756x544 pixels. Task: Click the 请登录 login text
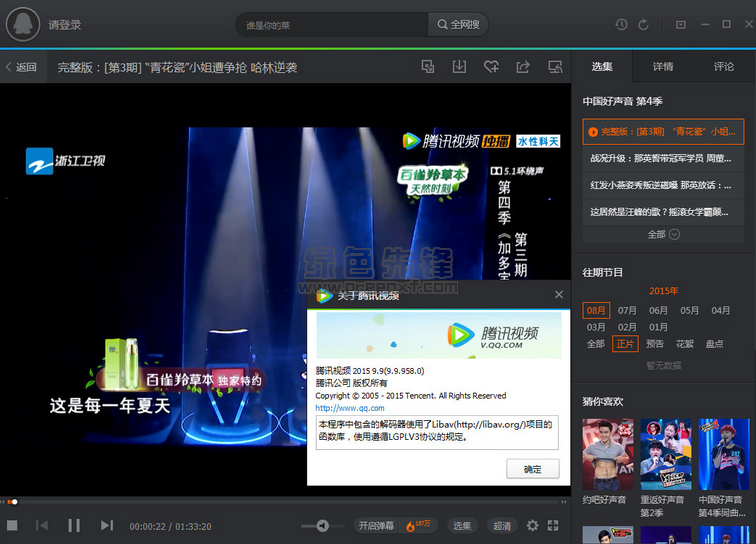(65, 25)
